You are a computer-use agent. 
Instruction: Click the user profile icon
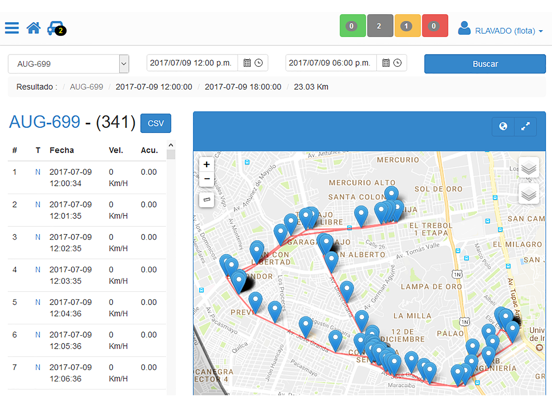[464, 28]
